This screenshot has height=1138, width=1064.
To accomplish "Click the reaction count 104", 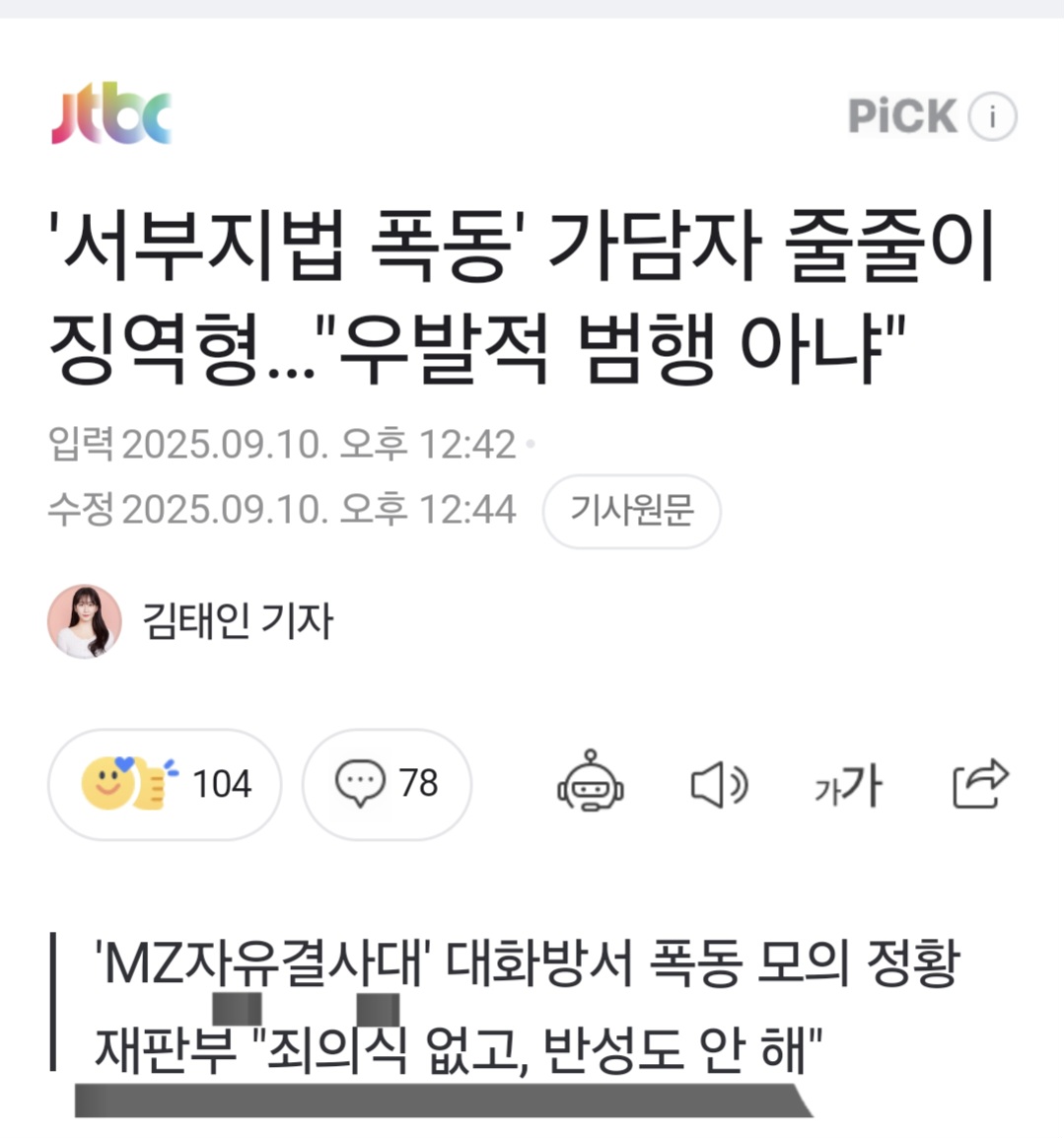I will [x=222, y=784].
